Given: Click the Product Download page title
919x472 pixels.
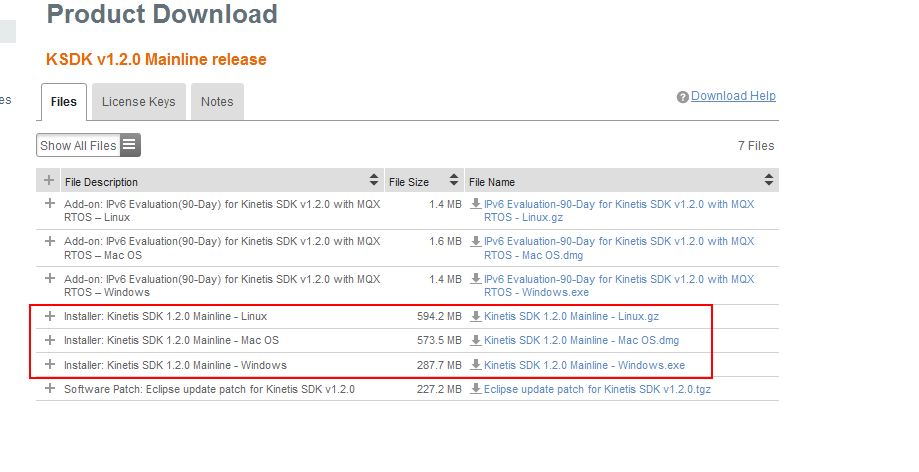Looking at the screenshot, I should click(162, 14).
